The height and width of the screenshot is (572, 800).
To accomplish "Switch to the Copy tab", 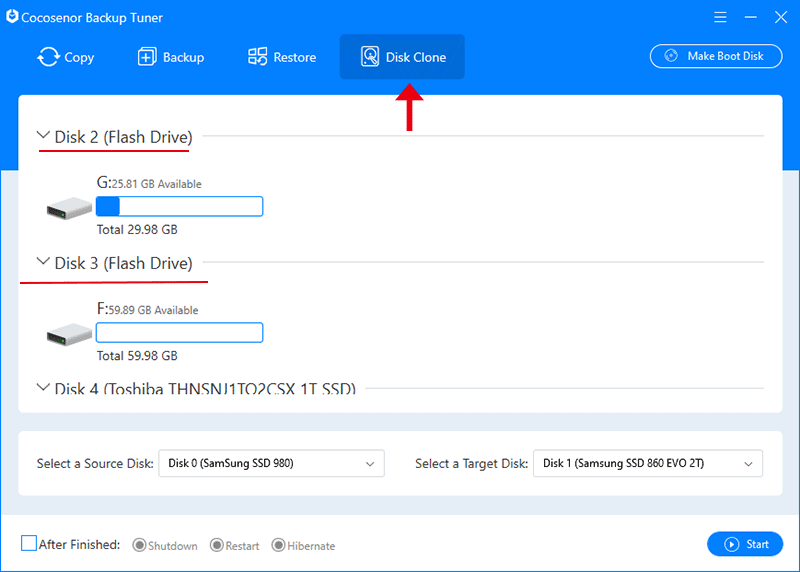I will click(x=66, y=57).
